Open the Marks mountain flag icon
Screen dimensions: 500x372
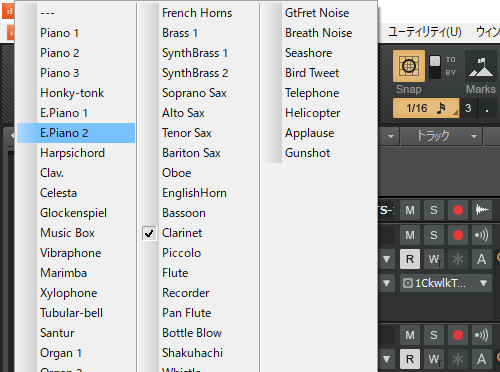[x=481, y=66]
